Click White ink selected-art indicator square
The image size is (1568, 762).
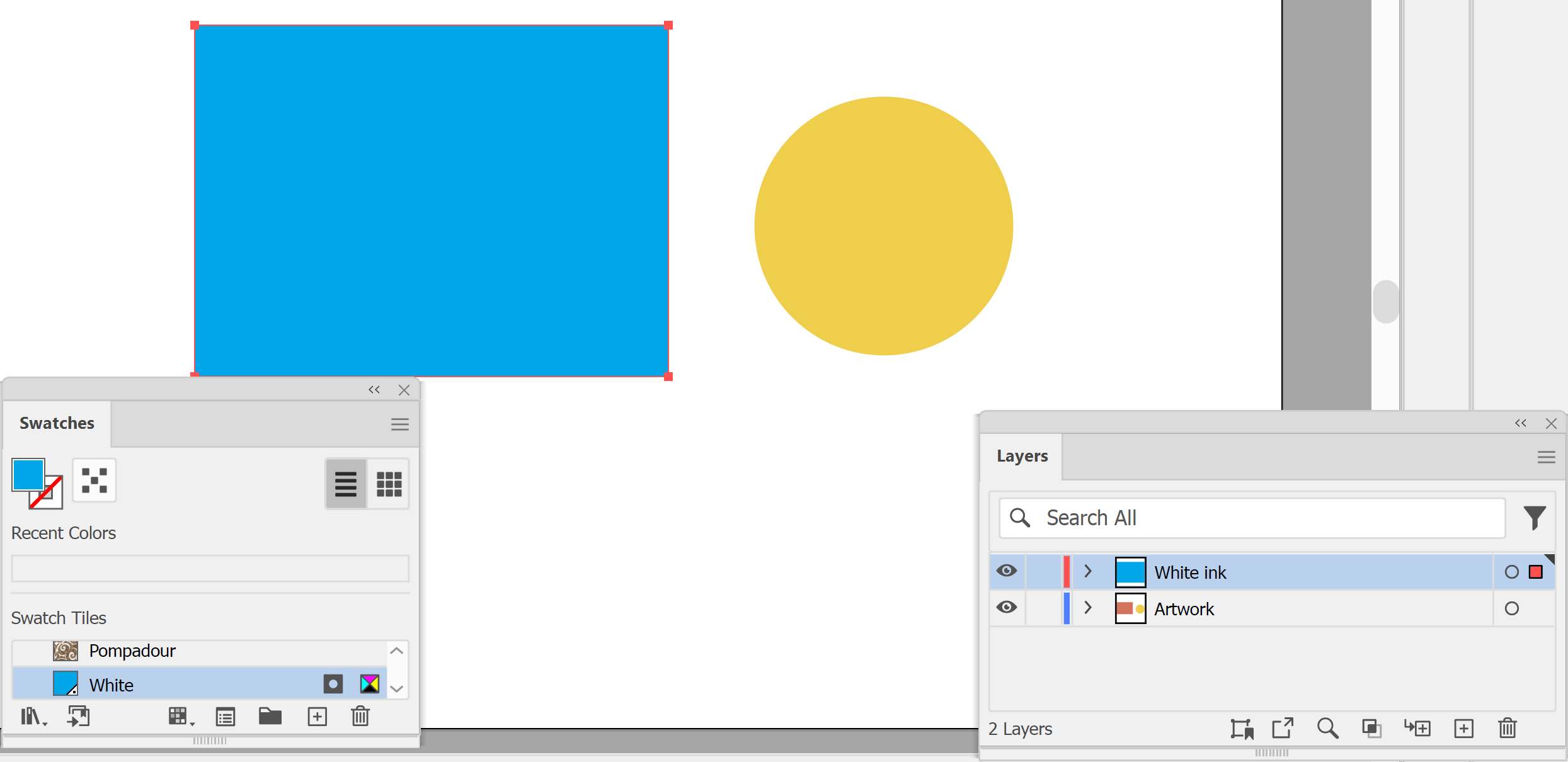(x=1536, y=572)
